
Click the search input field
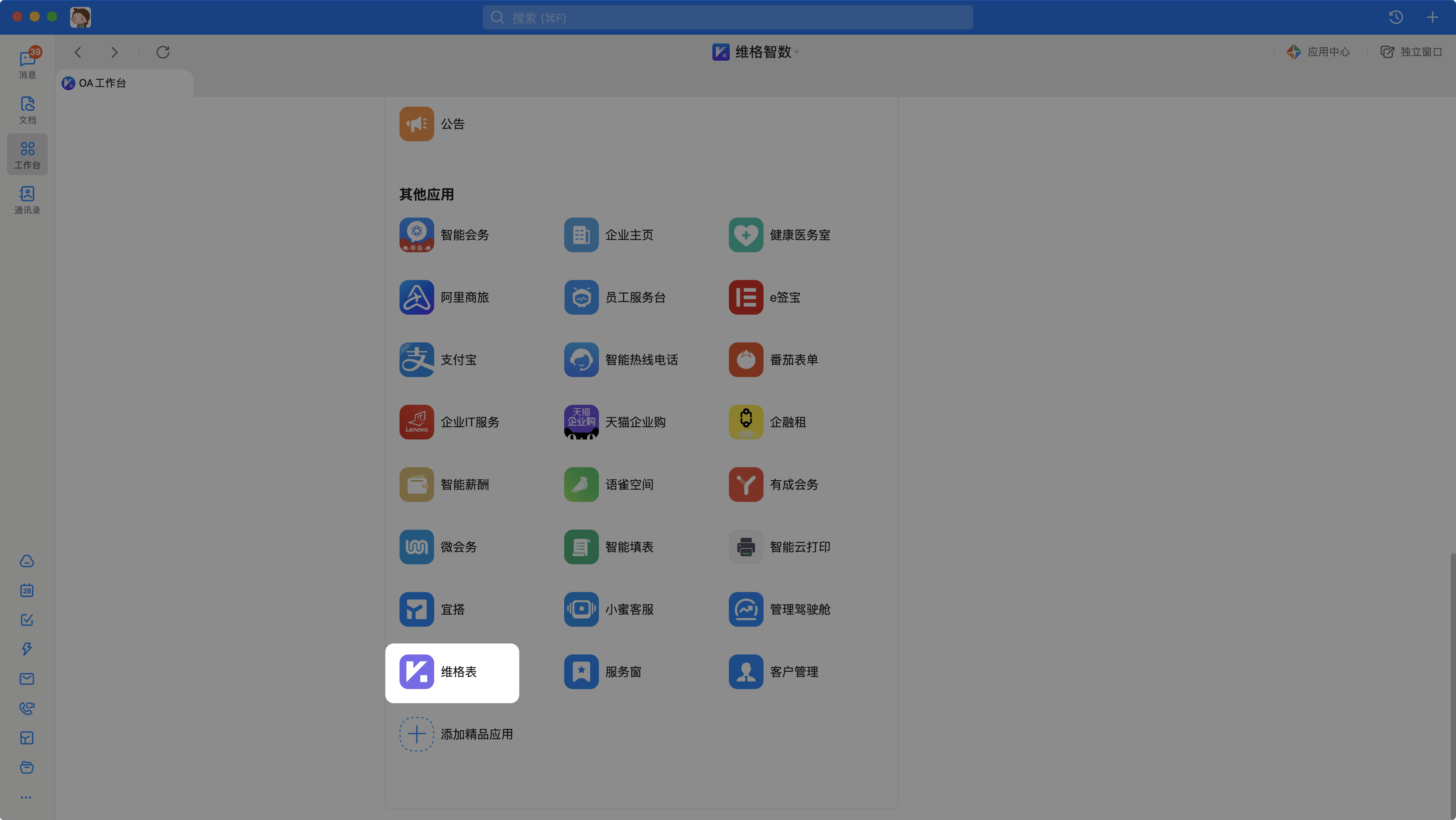[727, 17]
